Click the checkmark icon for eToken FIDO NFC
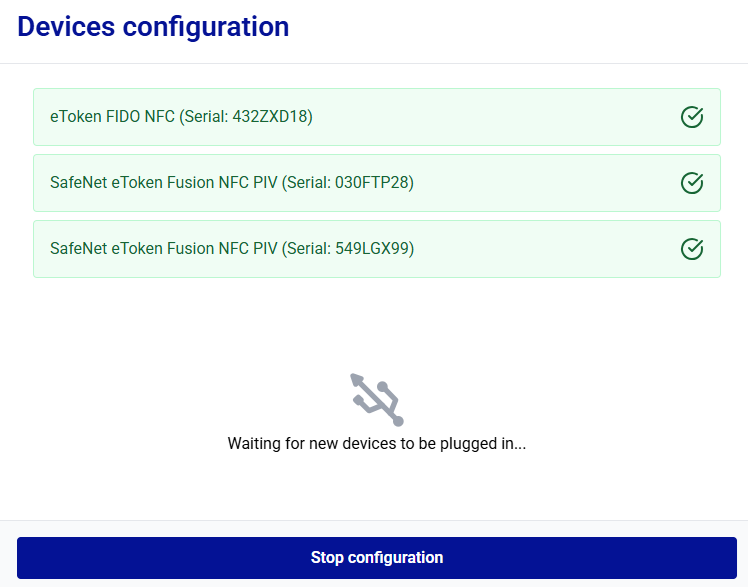This screenshot has width=748, height=587. pos(692,117)
